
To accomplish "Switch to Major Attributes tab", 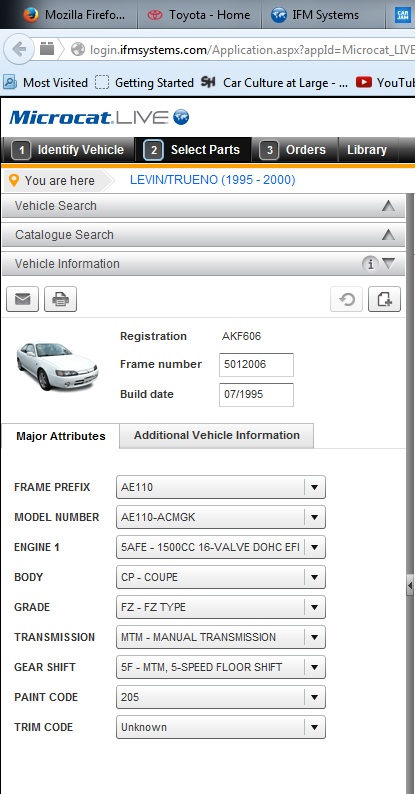I will (x=61, y=436).
